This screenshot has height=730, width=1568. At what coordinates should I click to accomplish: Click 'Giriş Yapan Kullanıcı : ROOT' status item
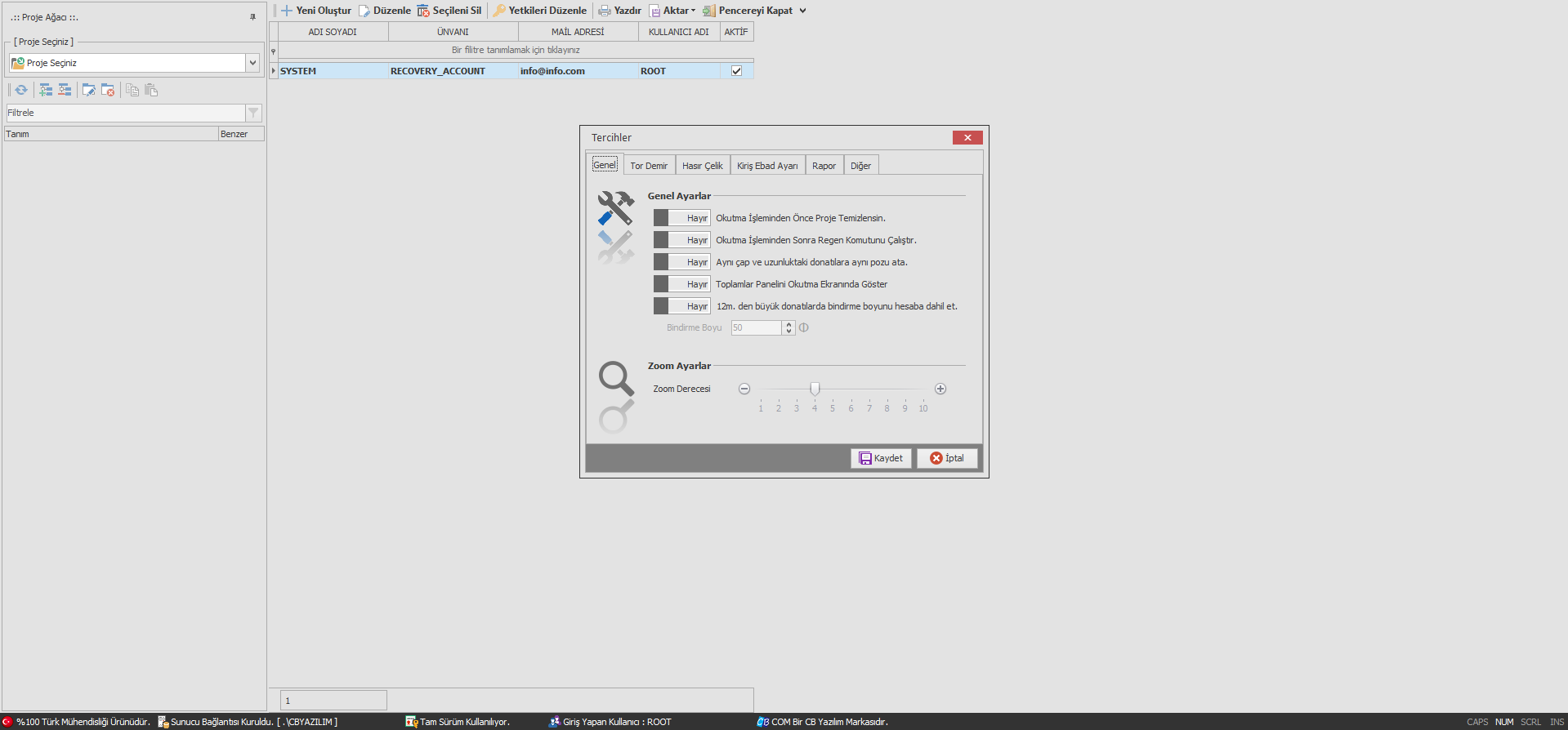click(x=610, y=722)
